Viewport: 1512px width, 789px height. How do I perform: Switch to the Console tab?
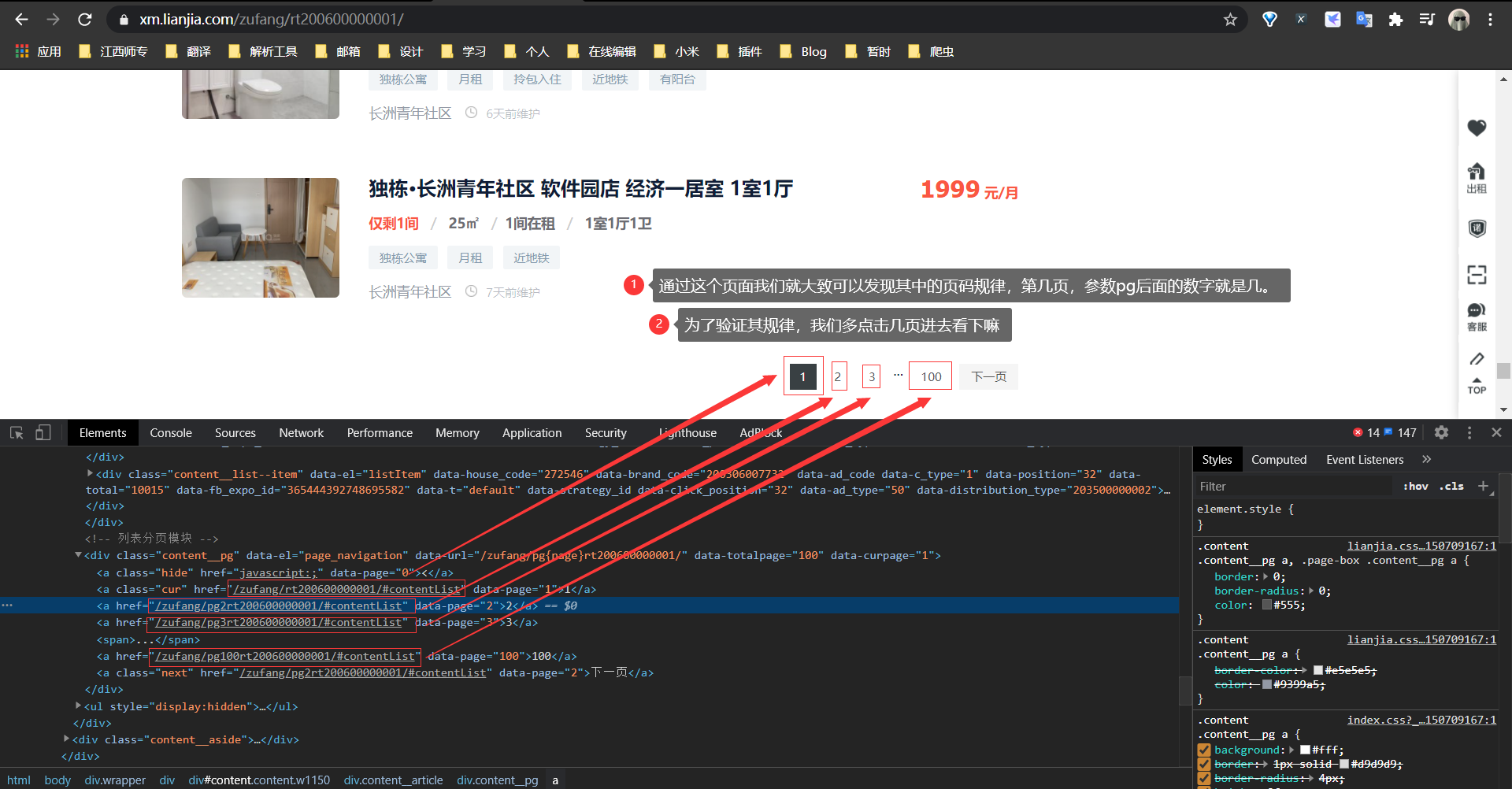[171, 432]
